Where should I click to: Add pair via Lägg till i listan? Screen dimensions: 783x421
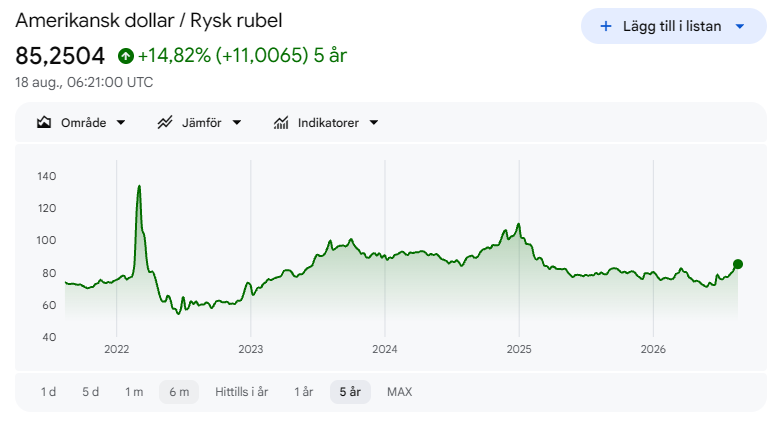[x=674, y=26]
